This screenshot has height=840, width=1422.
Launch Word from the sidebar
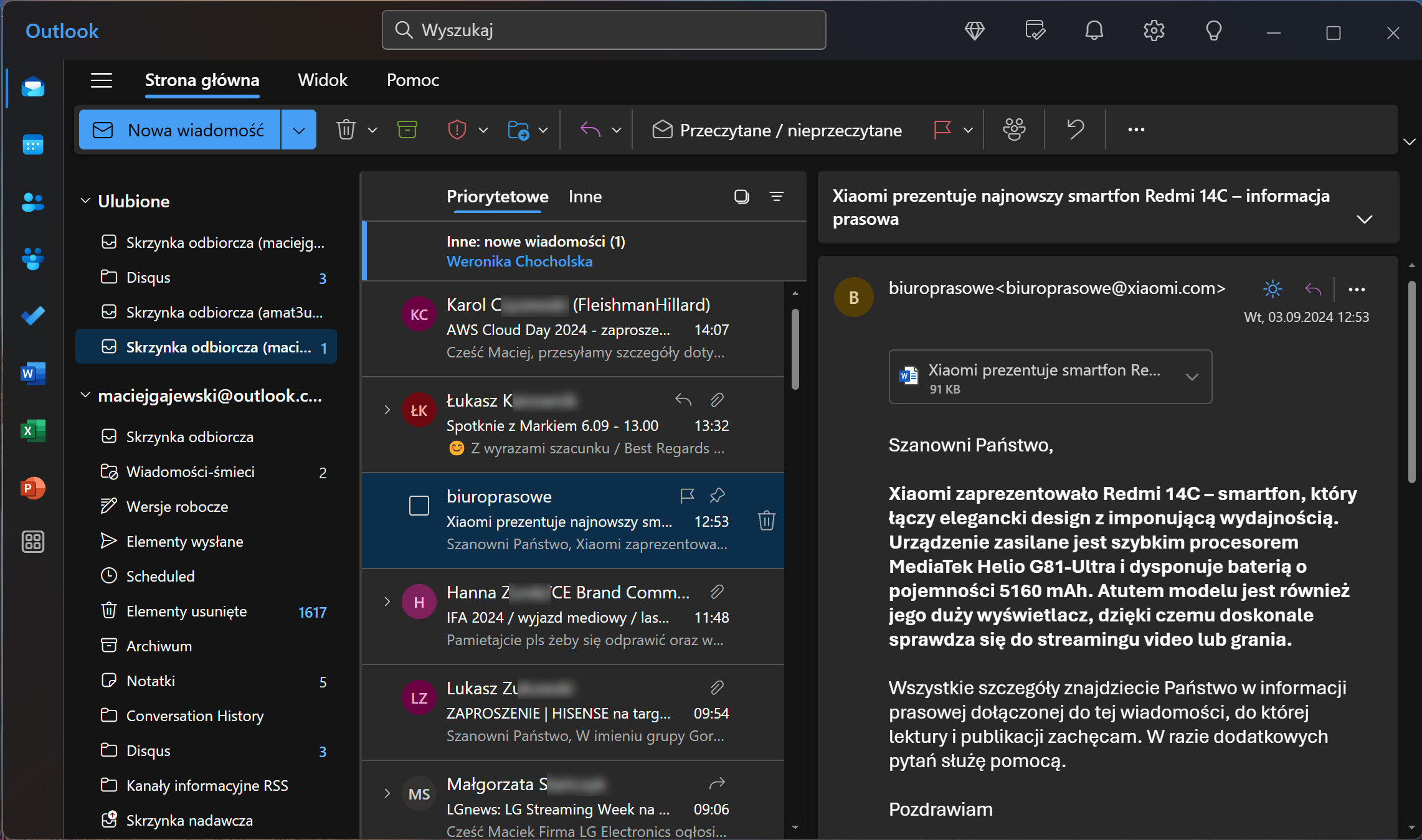pos(33,374)
